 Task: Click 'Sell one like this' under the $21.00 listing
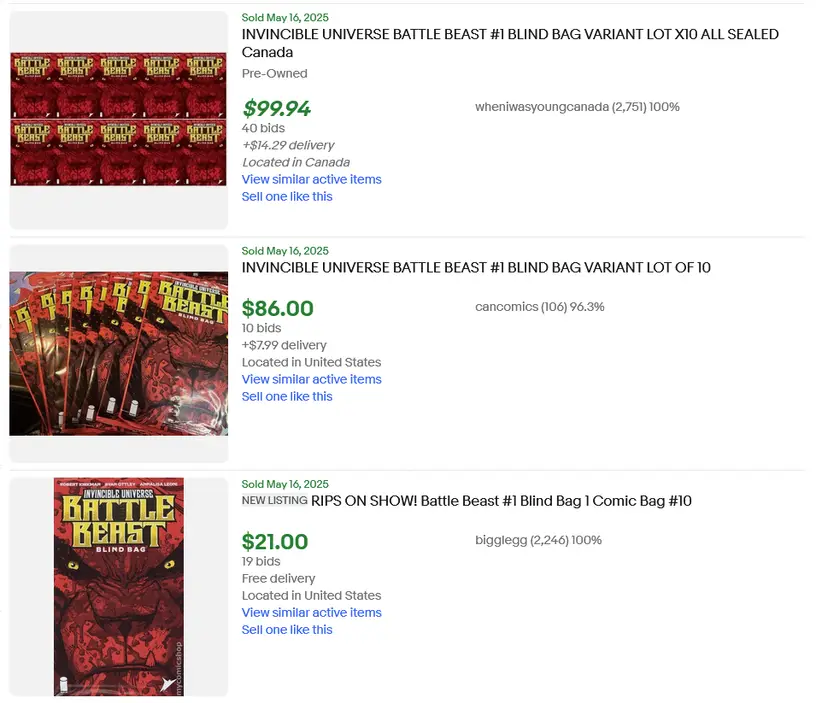click(287, 629)
